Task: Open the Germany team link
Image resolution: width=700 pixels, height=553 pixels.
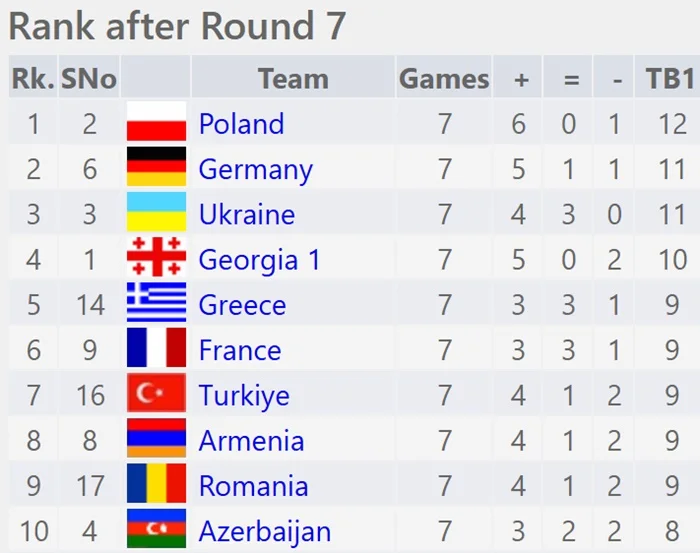Action: tap(255, 169)
